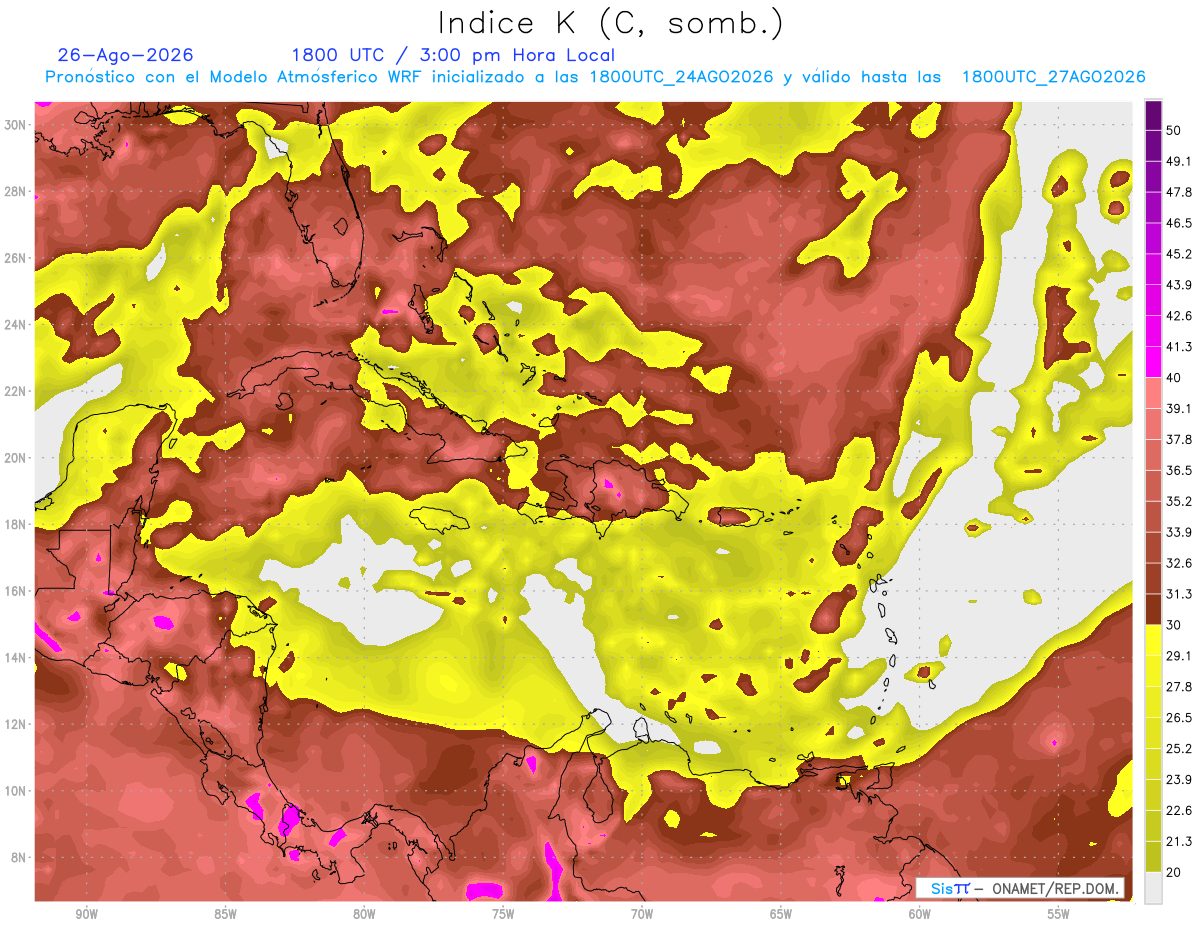Screen dimensions: 1200x927
Task: Click the colorbar value "36.5"
Action: [x=1179, y=470]
